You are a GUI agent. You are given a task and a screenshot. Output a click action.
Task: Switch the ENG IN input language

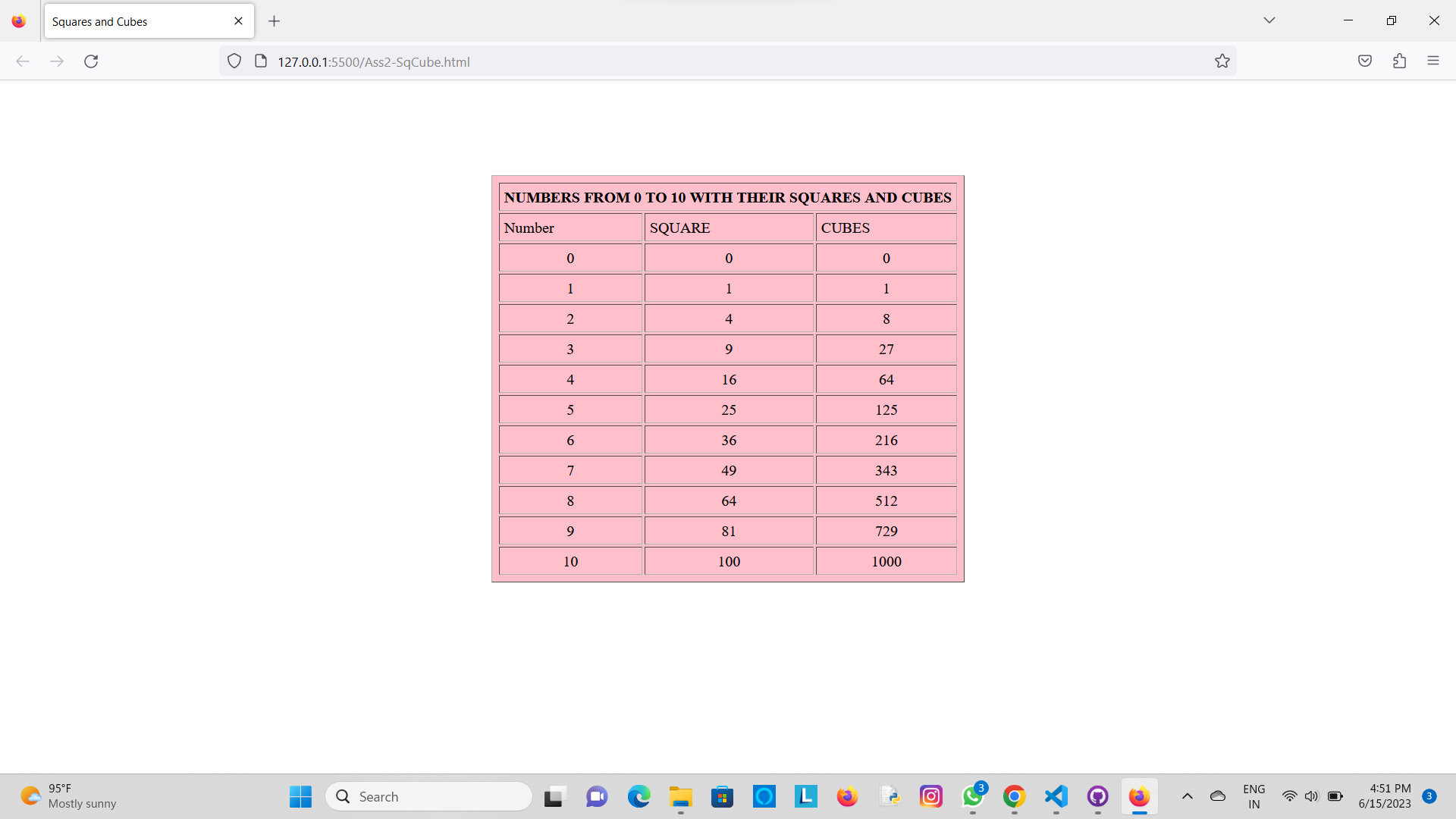click(1254, 796)
